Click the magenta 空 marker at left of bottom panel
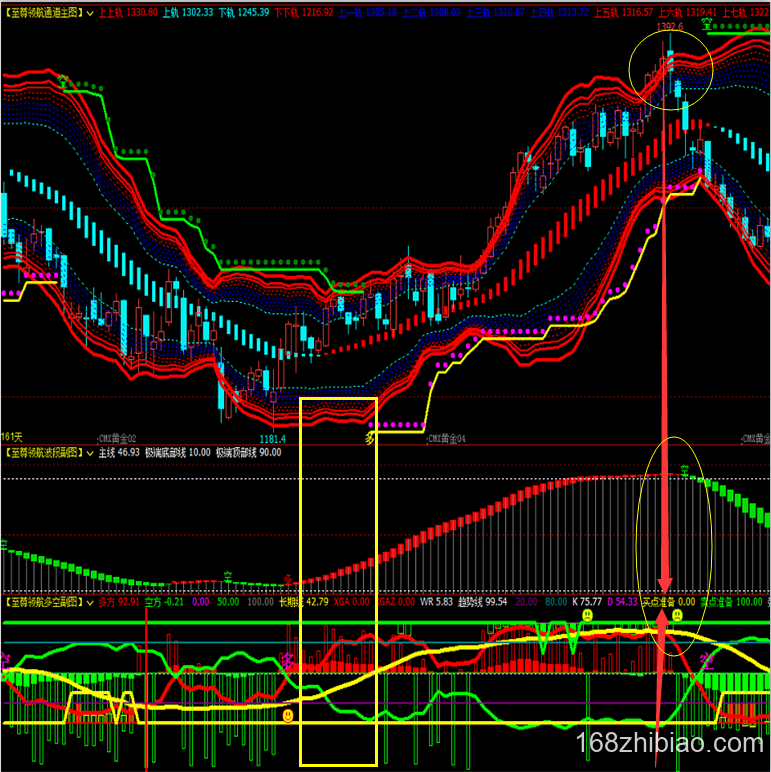 click(6, 659)
